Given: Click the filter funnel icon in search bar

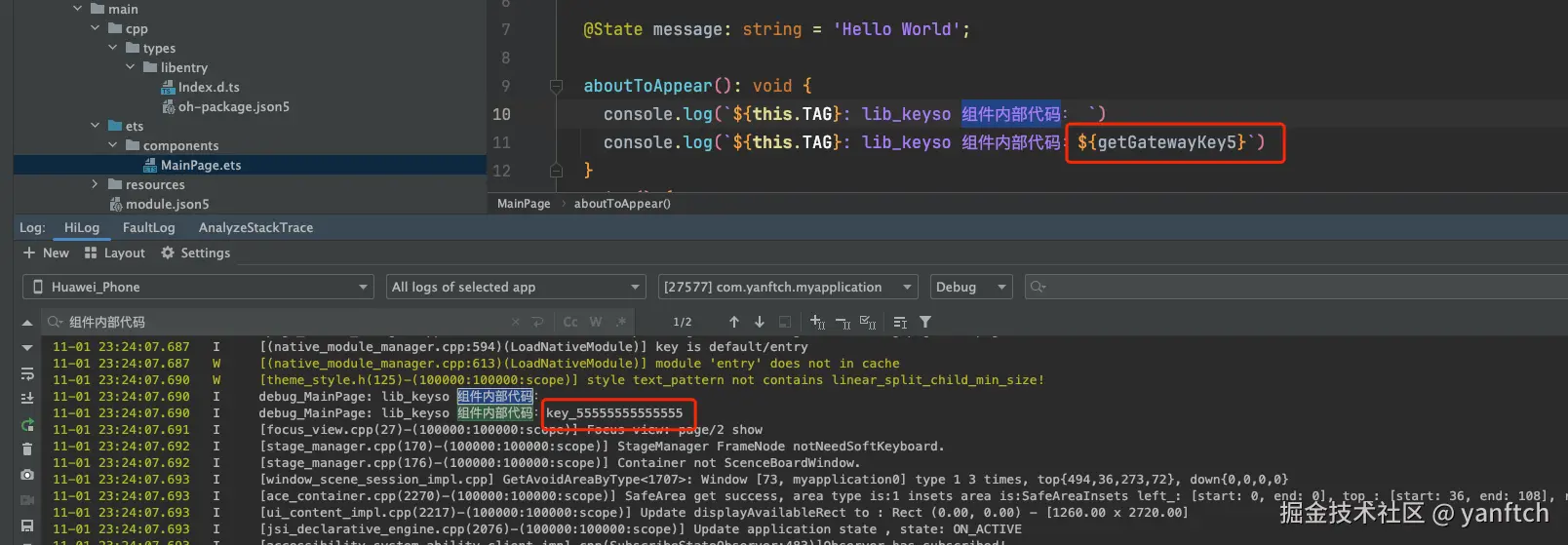Looking at the screenshot, I should (x=925, y=322).
